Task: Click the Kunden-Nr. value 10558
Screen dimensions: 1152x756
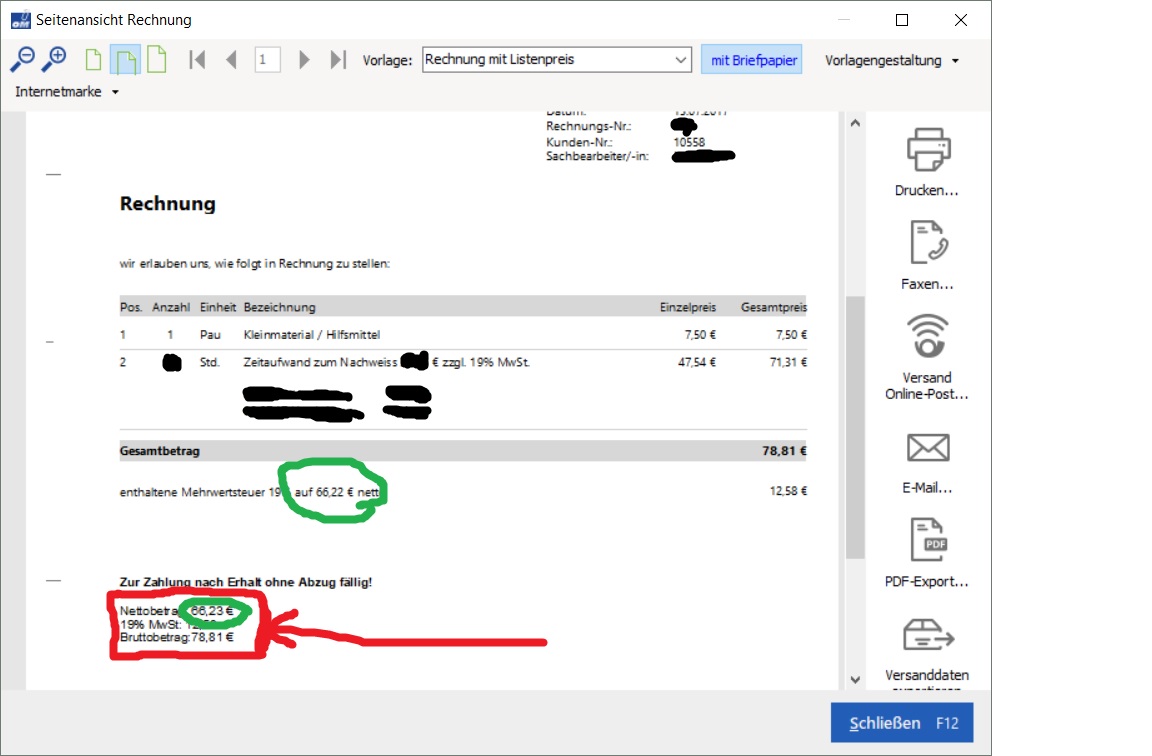Action: tap(689, 142)
